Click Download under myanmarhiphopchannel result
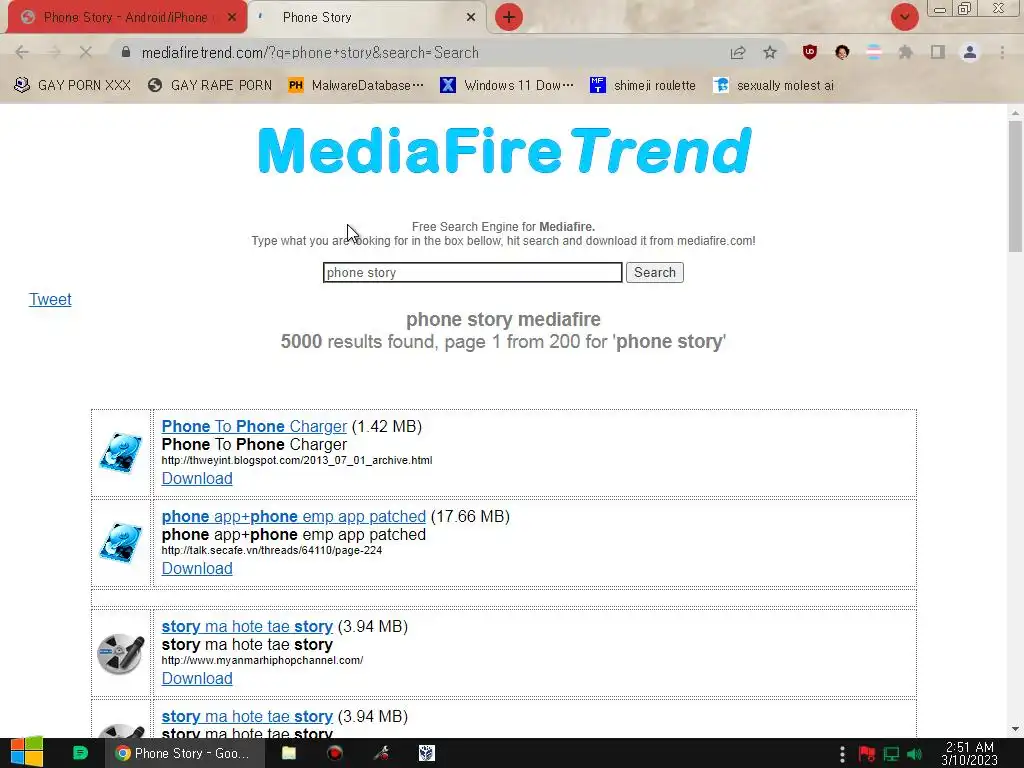 197,679
